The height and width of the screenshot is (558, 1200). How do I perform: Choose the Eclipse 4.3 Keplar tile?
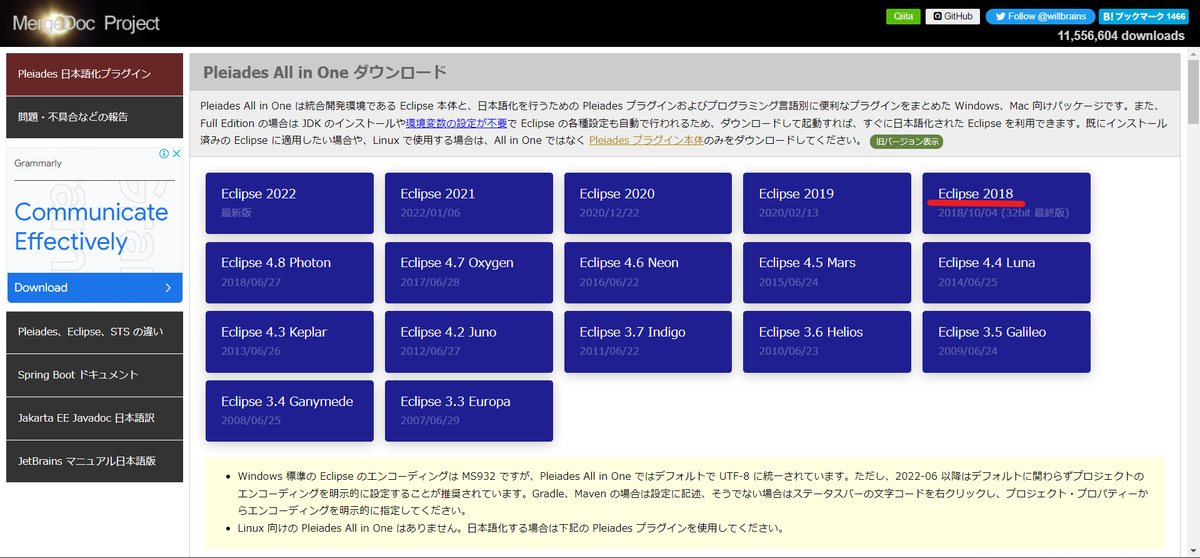point(290,341)
